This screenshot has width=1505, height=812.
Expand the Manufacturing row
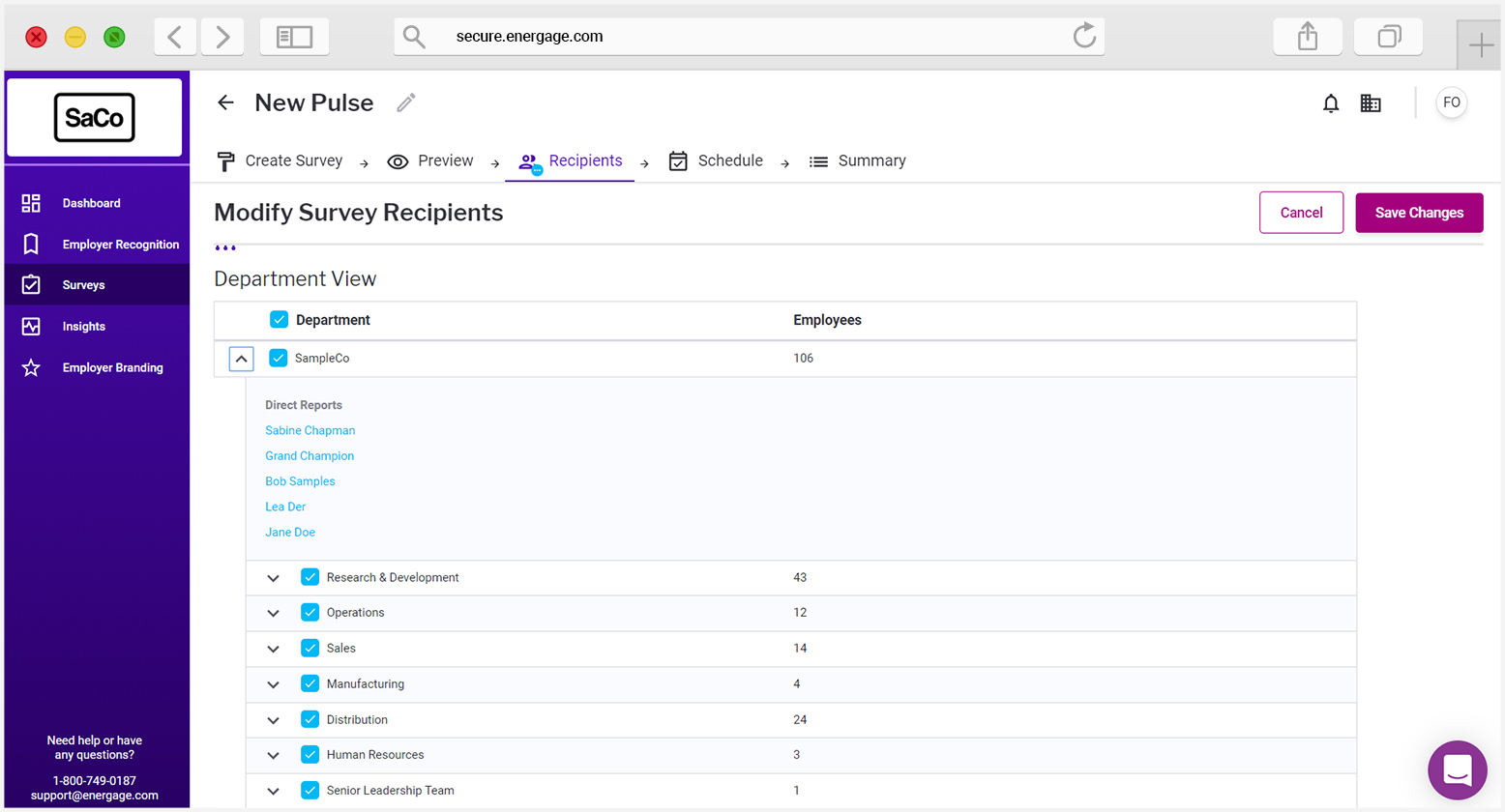[274, 684]
